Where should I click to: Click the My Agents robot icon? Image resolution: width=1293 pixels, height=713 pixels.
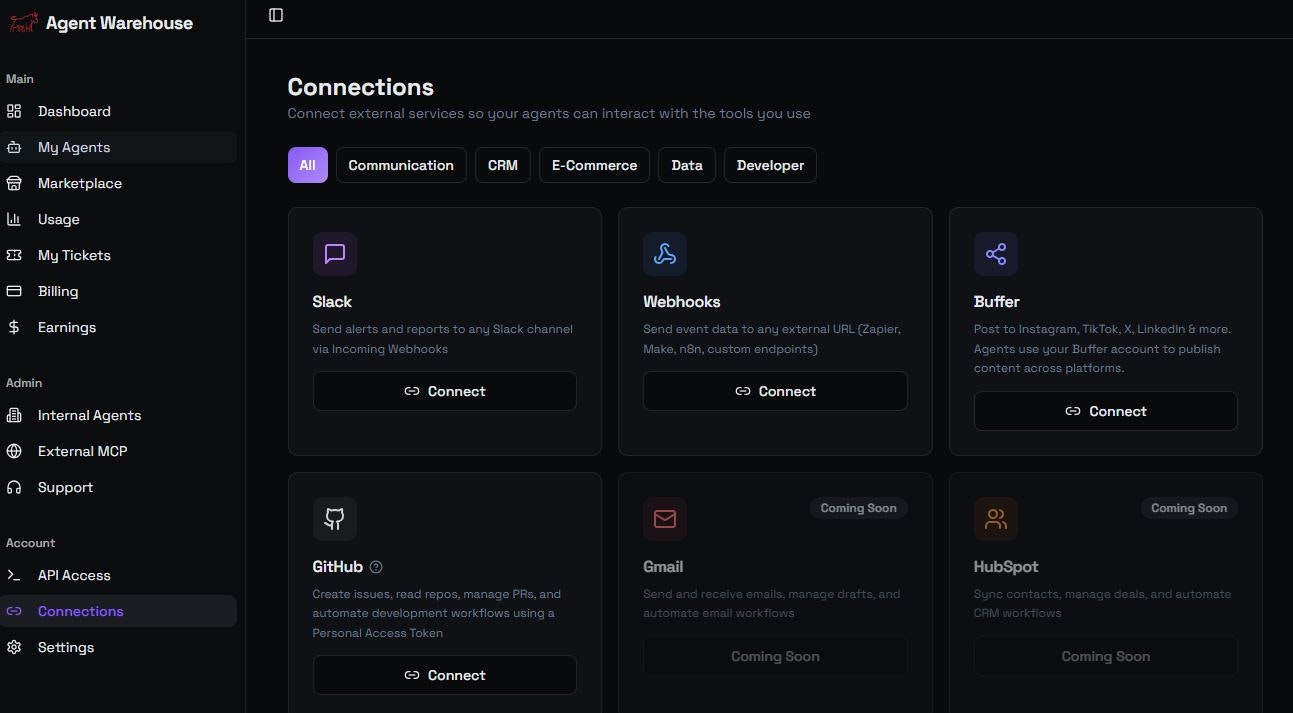point(14,147)
